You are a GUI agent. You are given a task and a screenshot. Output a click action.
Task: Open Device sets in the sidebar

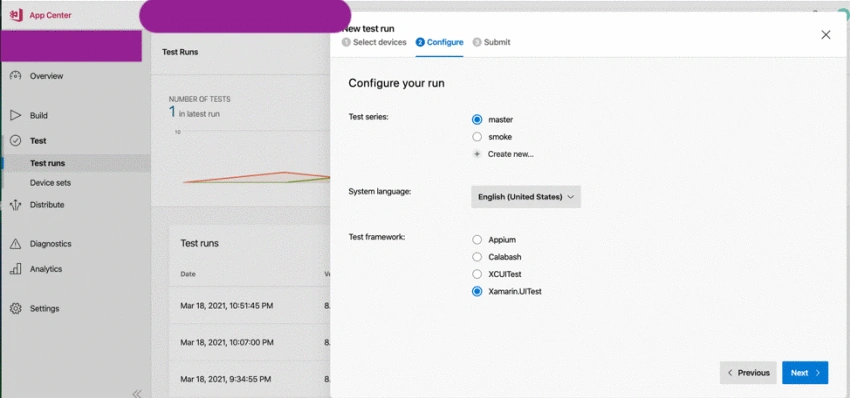50,183
